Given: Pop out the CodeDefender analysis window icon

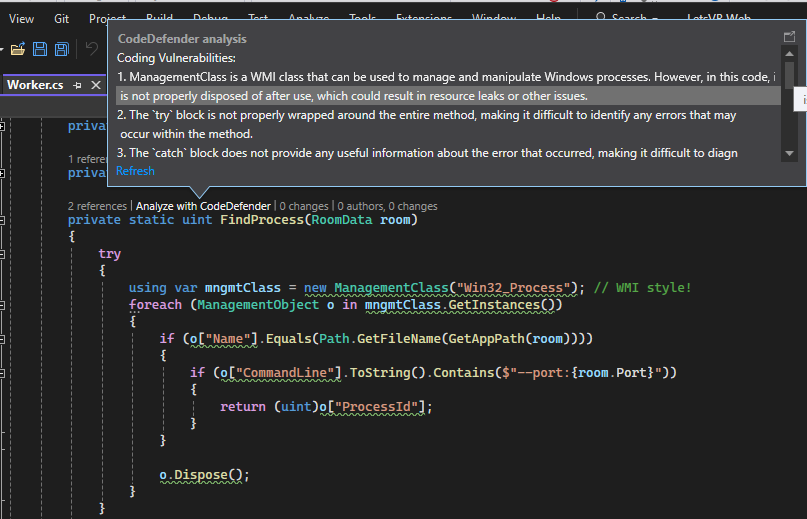Looking at the screenshot, I should pos(789,37).
